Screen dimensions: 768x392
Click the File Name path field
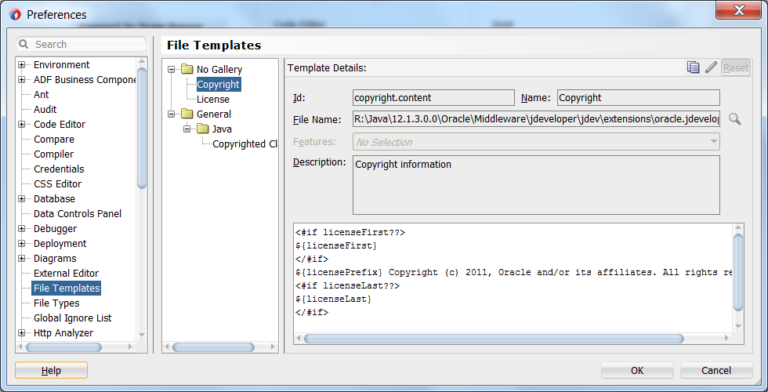[536, 119]
